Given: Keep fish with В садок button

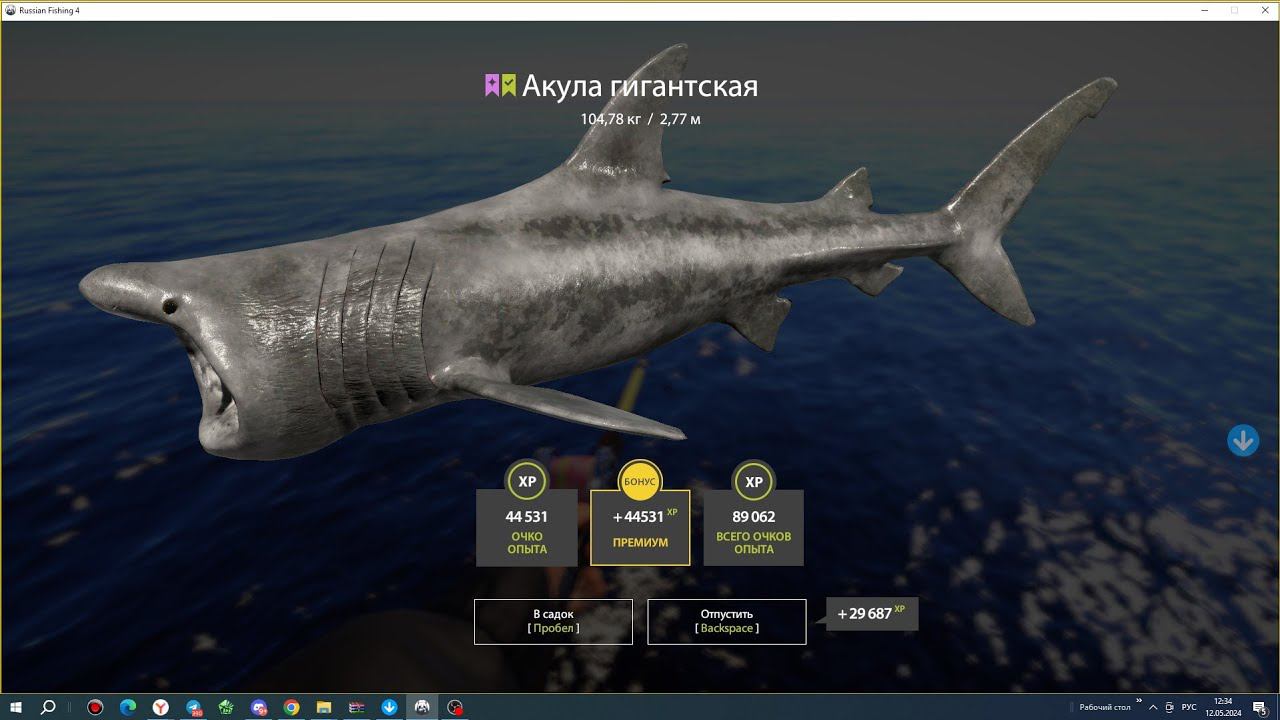Looking at the screenshot, I should (x=553, y=621).
